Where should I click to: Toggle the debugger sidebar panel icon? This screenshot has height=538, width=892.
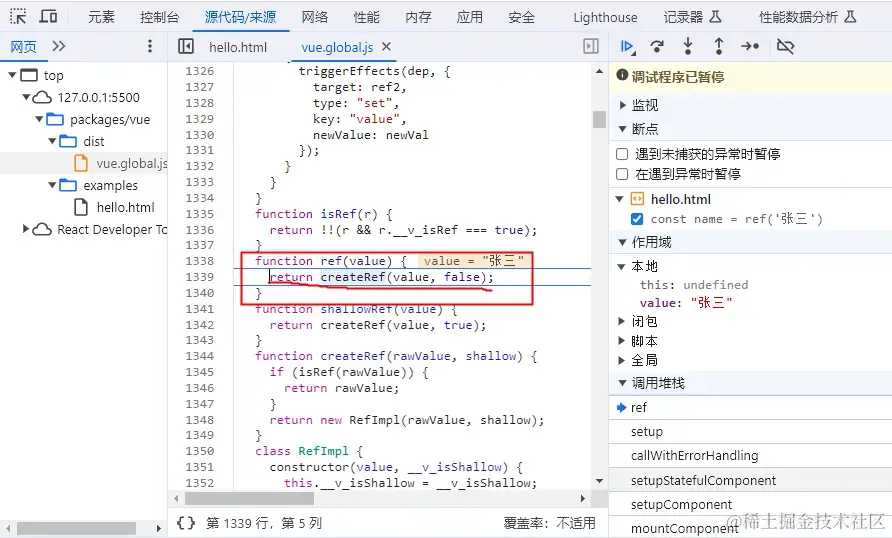coord(591,46)
